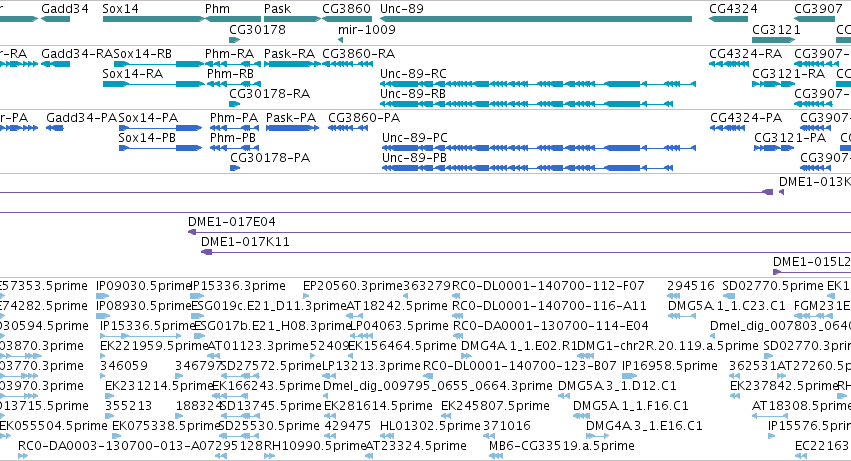Select the DMG4A.3_1.E16.C1 EST label
Image resolution: width=851 pixels, height=461 pixels.
(x=644, y=427)
